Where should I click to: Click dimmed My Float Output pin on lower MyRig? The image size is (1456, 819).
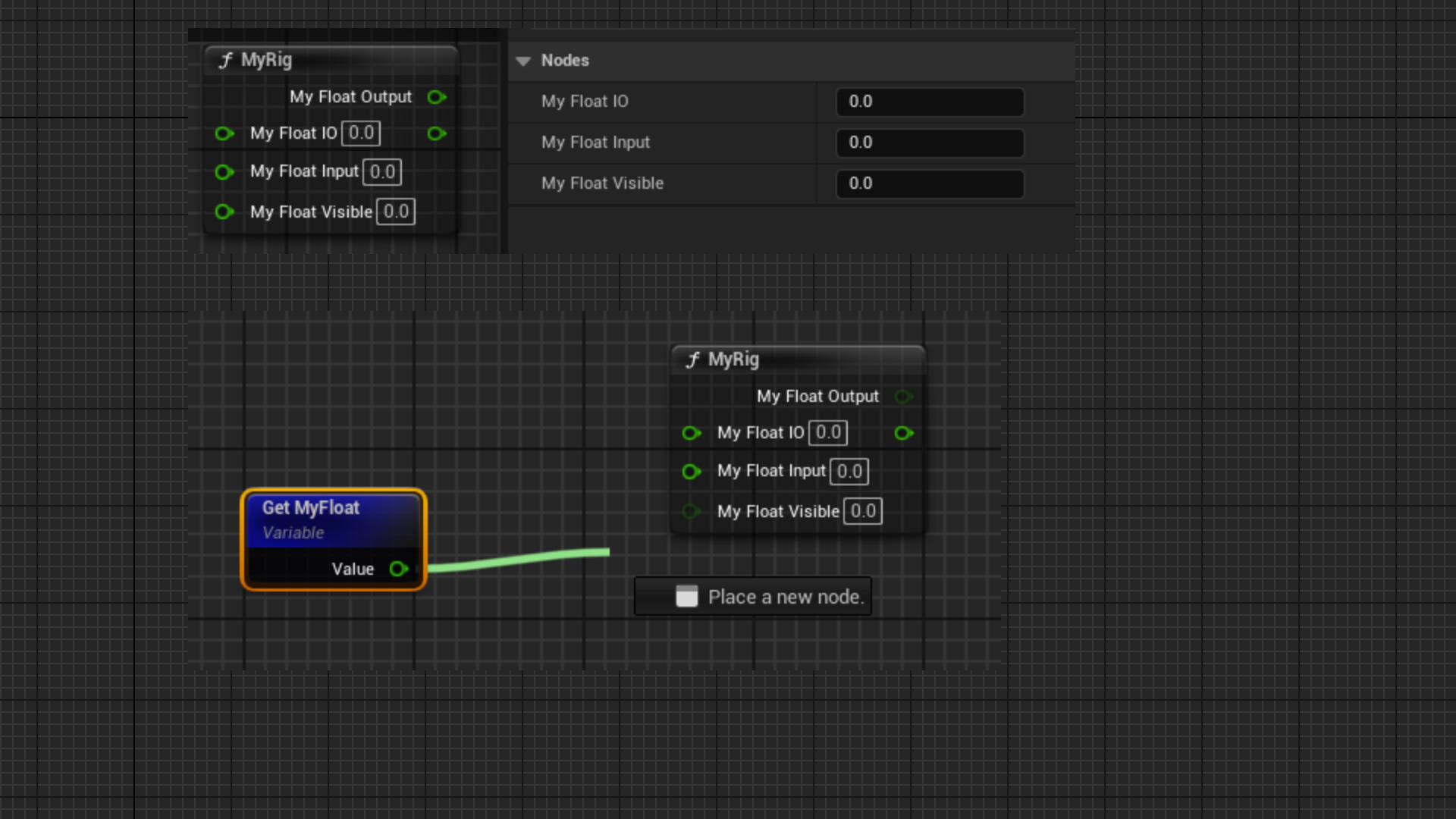(x=903, y=397)
